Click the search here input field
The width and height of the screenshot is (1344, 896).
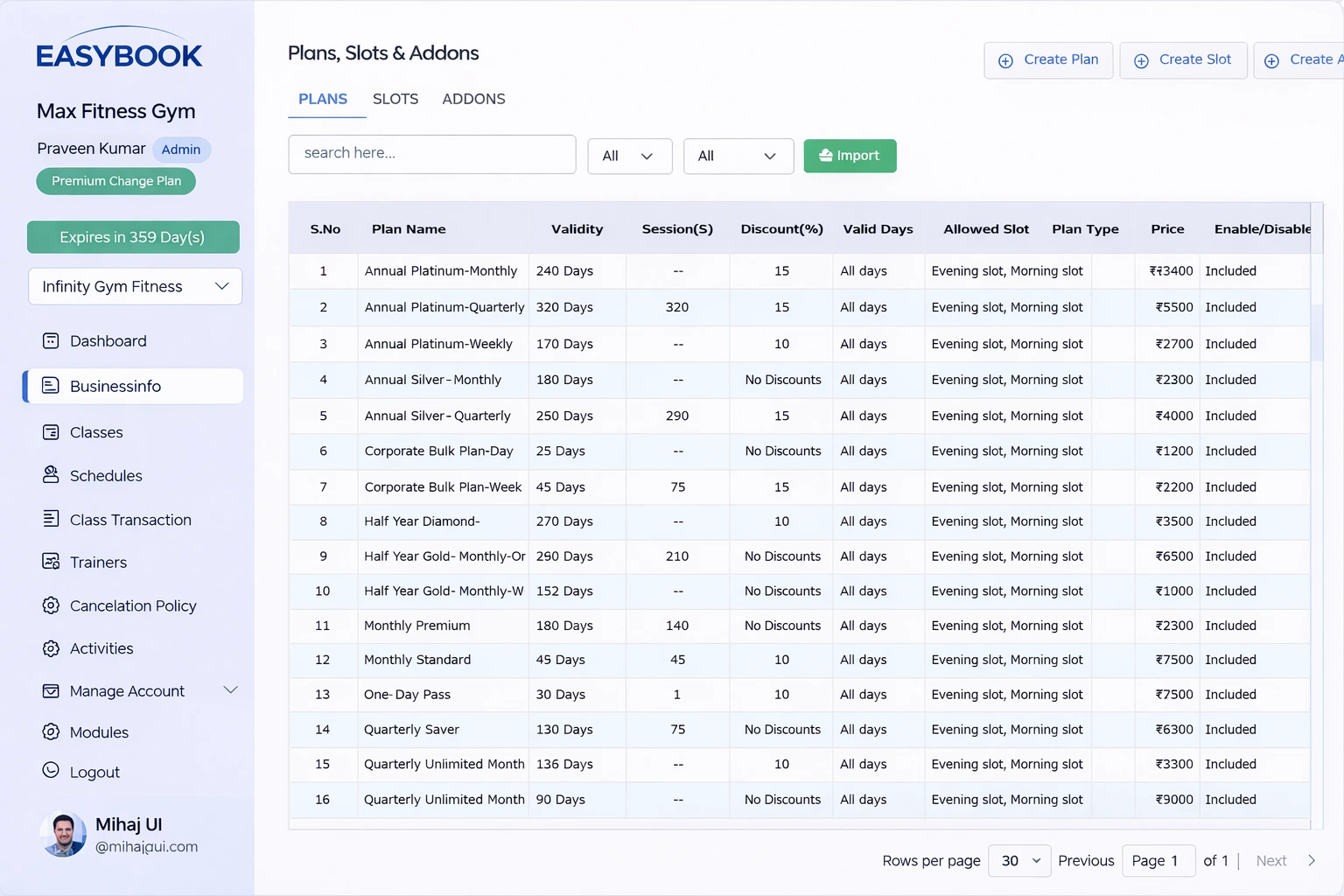[x=431, y=153]
